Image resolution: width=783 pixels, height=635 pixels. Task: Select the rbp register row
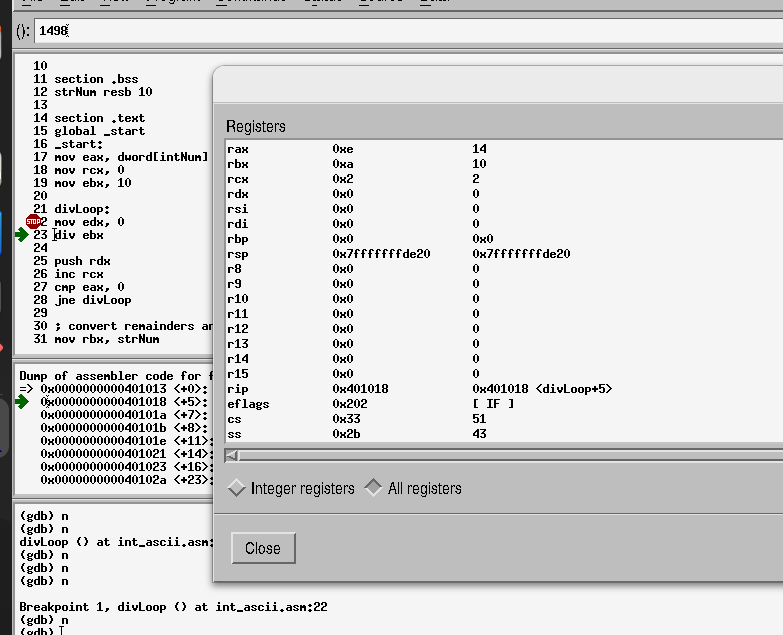point(504,239)
